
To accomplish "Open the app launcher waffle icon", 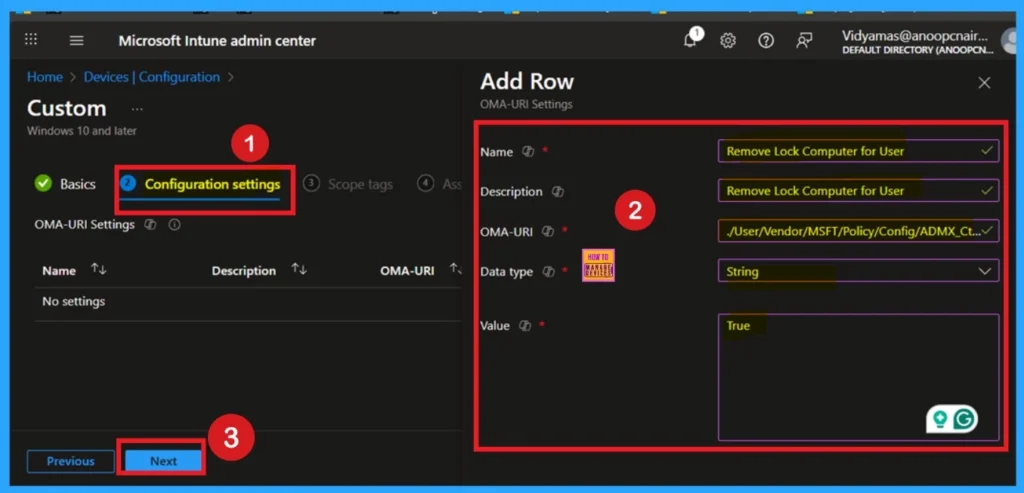I will click(x=31, y=40).
